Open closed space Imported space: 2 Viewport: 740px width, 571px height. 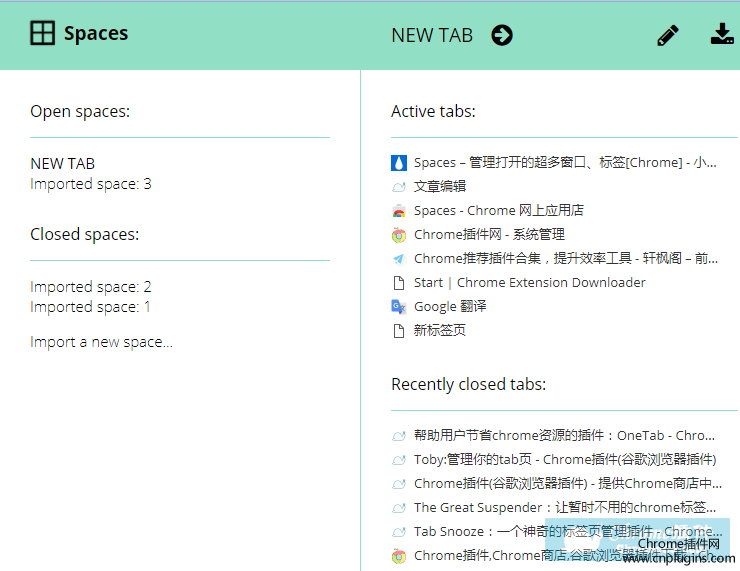click(91, 287)
